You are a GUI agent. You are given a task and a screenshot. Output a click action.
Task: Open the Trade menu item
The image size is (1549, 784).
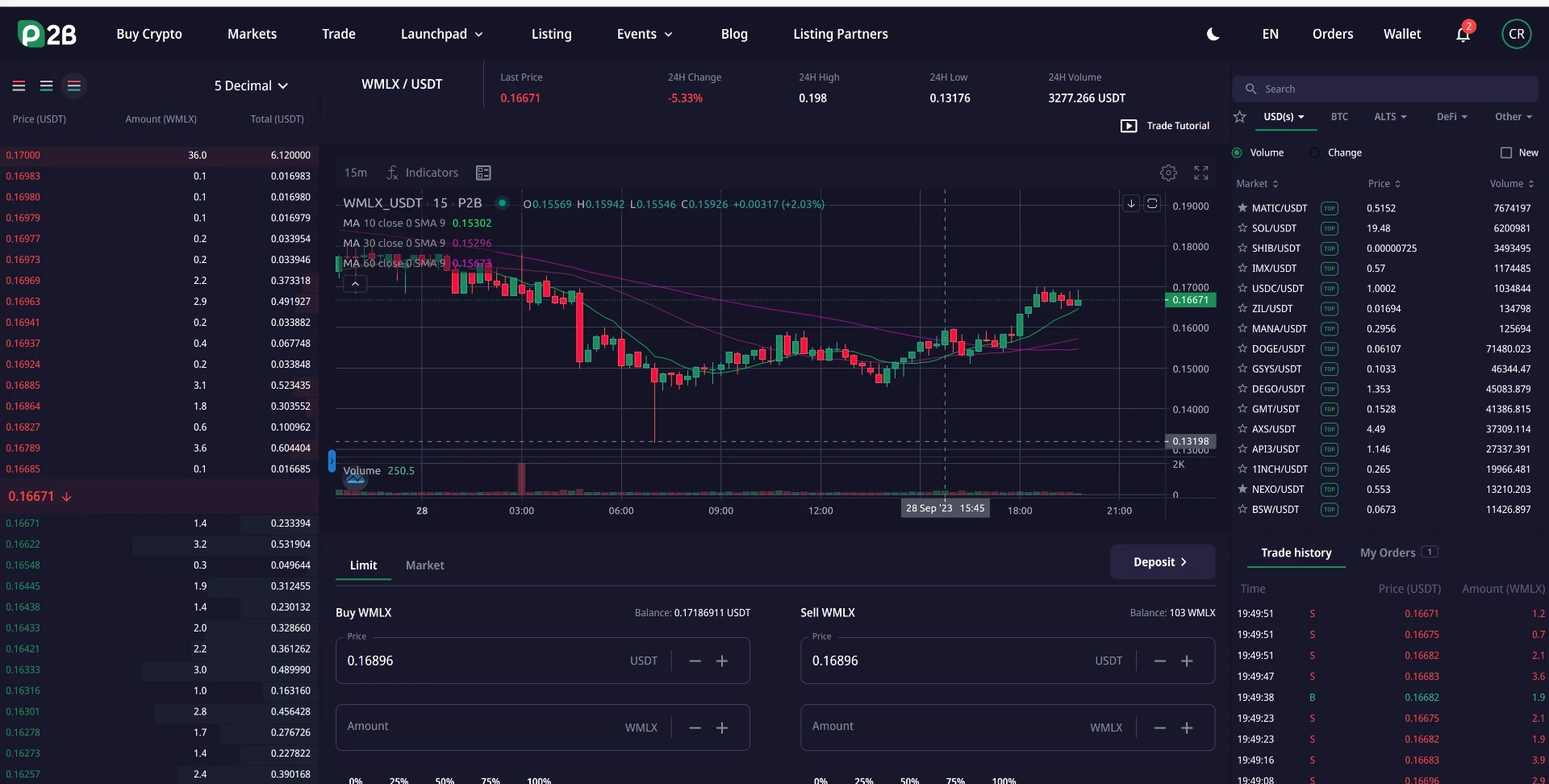point(339,34)
